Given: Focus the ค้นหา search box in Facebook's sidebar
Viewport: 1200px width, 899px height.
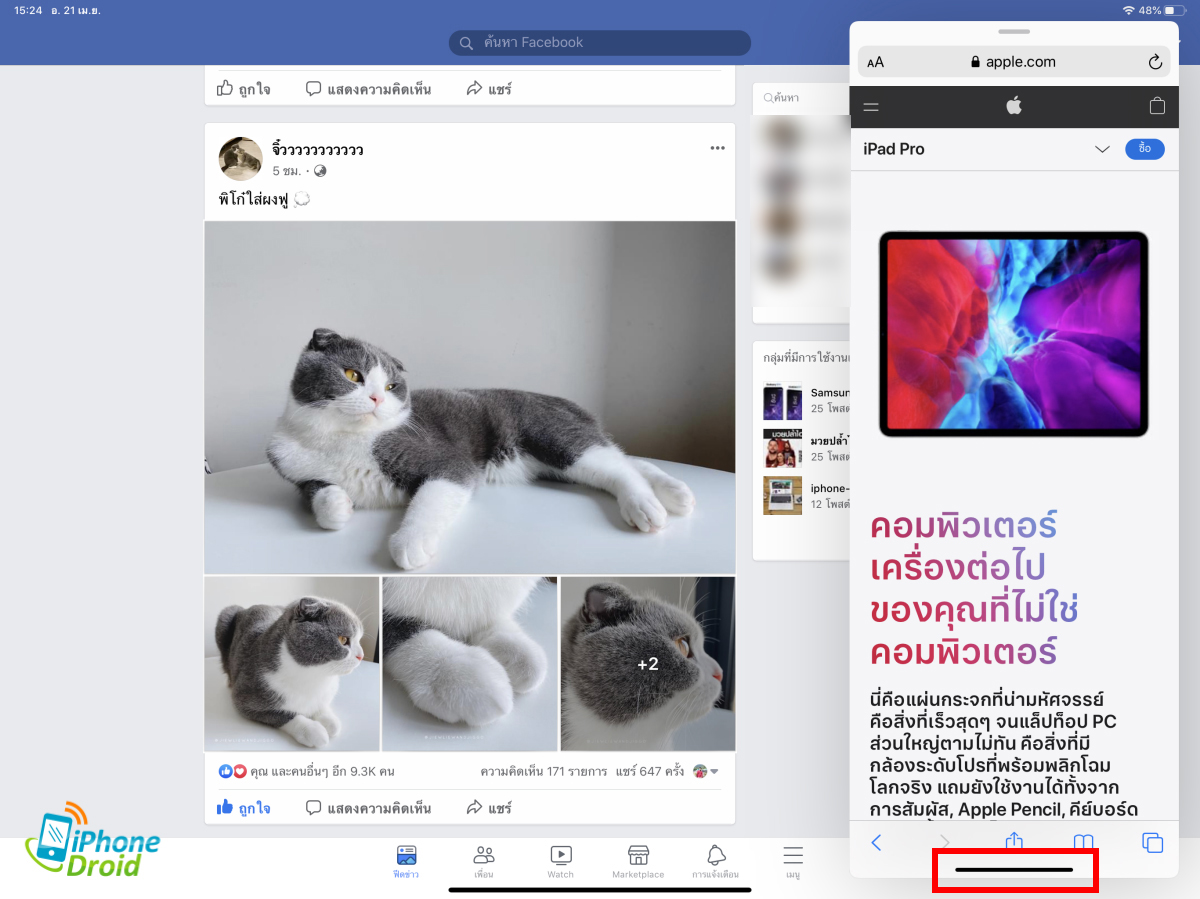Looking at the screenshot, I should click(800, 97).
